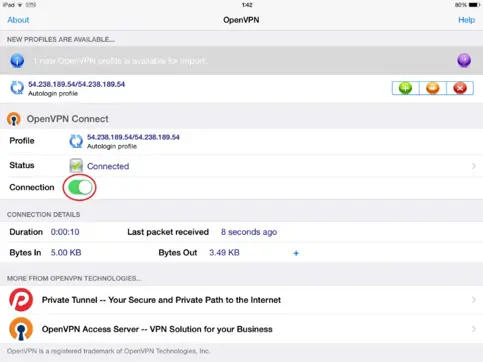Open Private Tunnel row chevron
483x362 pixels.
(x=474, y=300)
